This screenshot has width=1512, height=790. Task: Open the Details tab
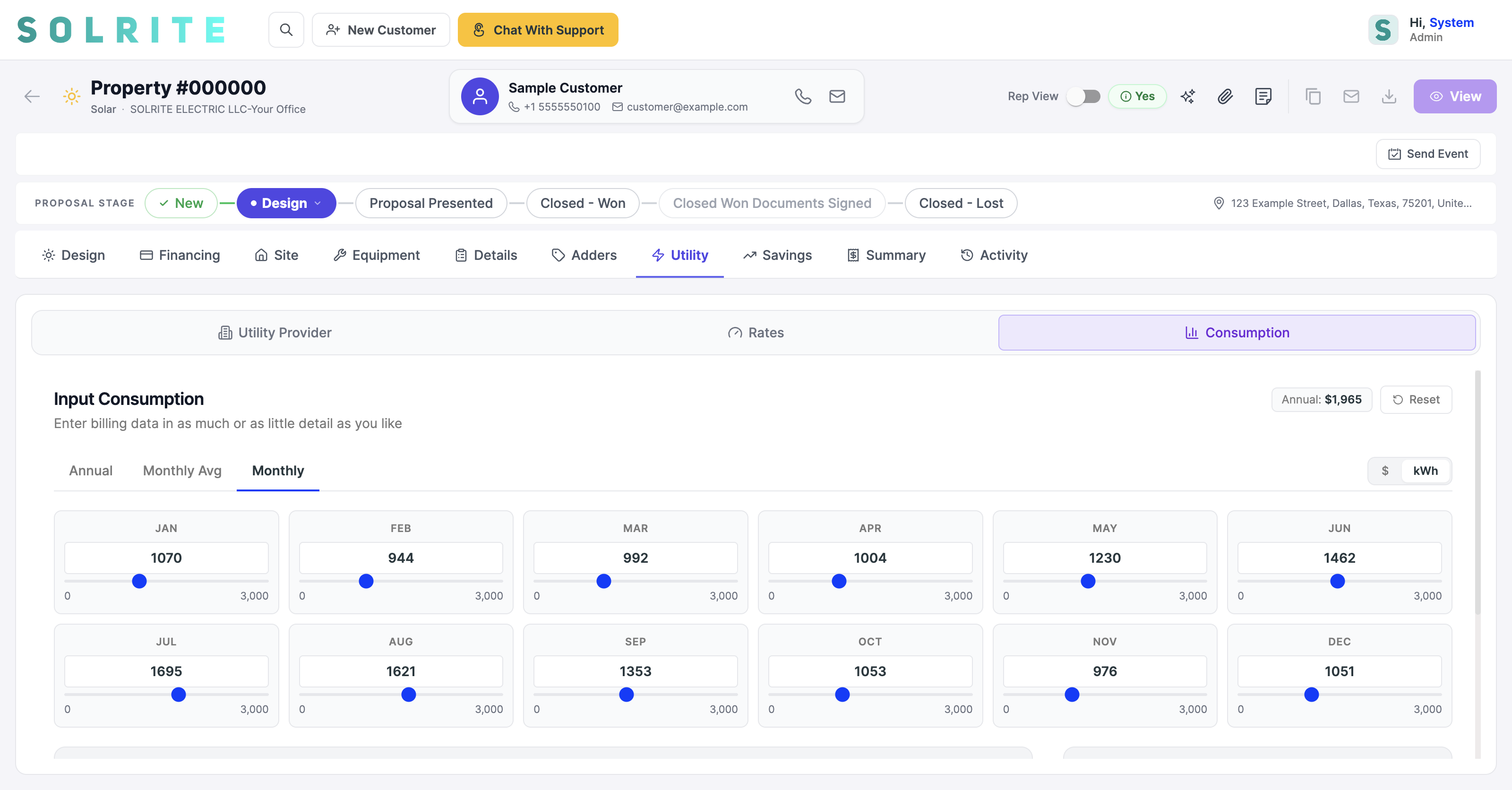(x=486, y=255)
